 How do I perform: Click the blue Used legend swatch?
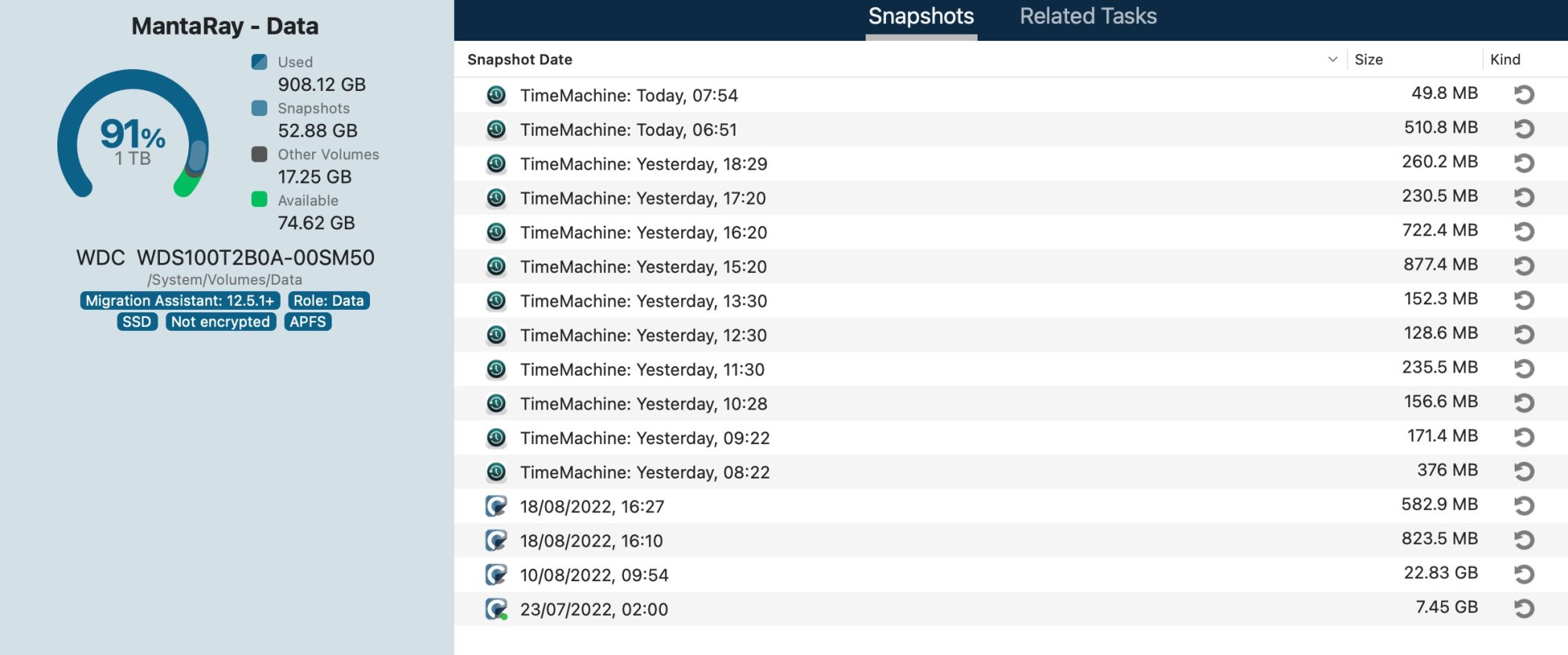click(260, 62)
